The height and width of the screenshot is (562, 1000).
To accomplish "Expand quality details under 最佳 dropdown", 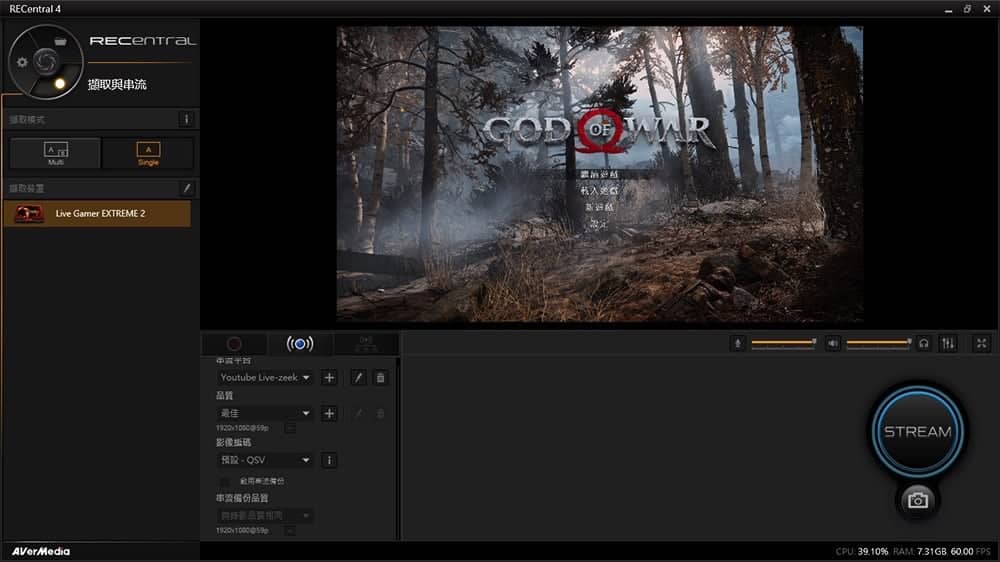I will 290,428.
